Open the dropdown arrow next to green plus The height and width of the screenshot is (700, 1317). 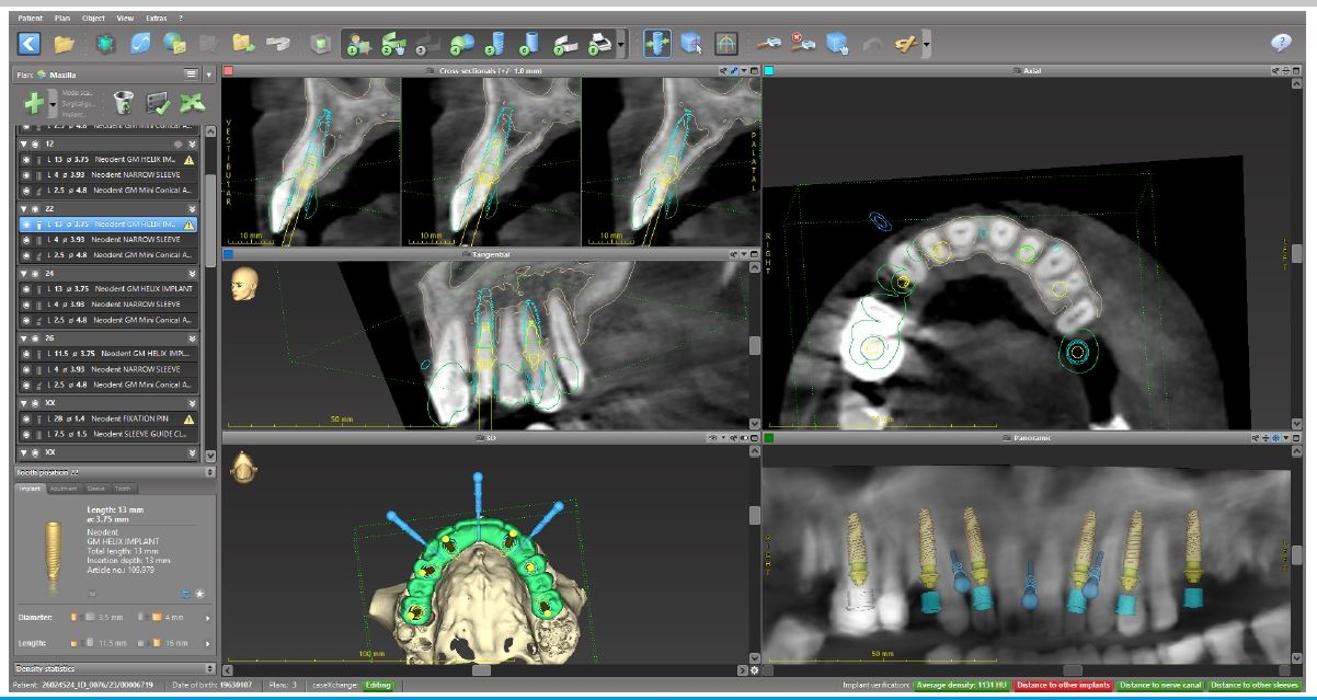(x=51, y=102)
